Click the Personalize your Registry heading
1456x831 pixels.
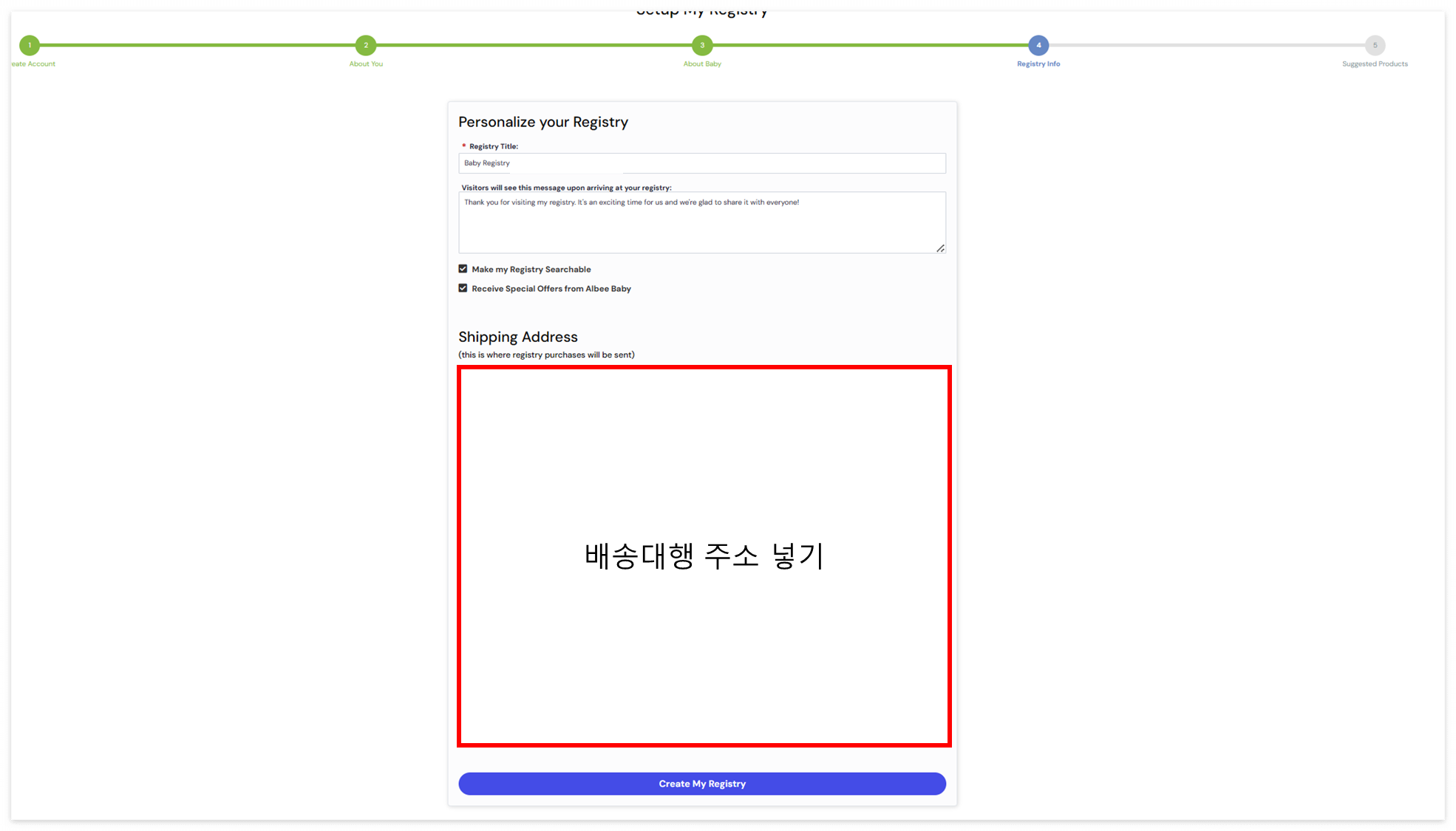(x=542, y=122)
